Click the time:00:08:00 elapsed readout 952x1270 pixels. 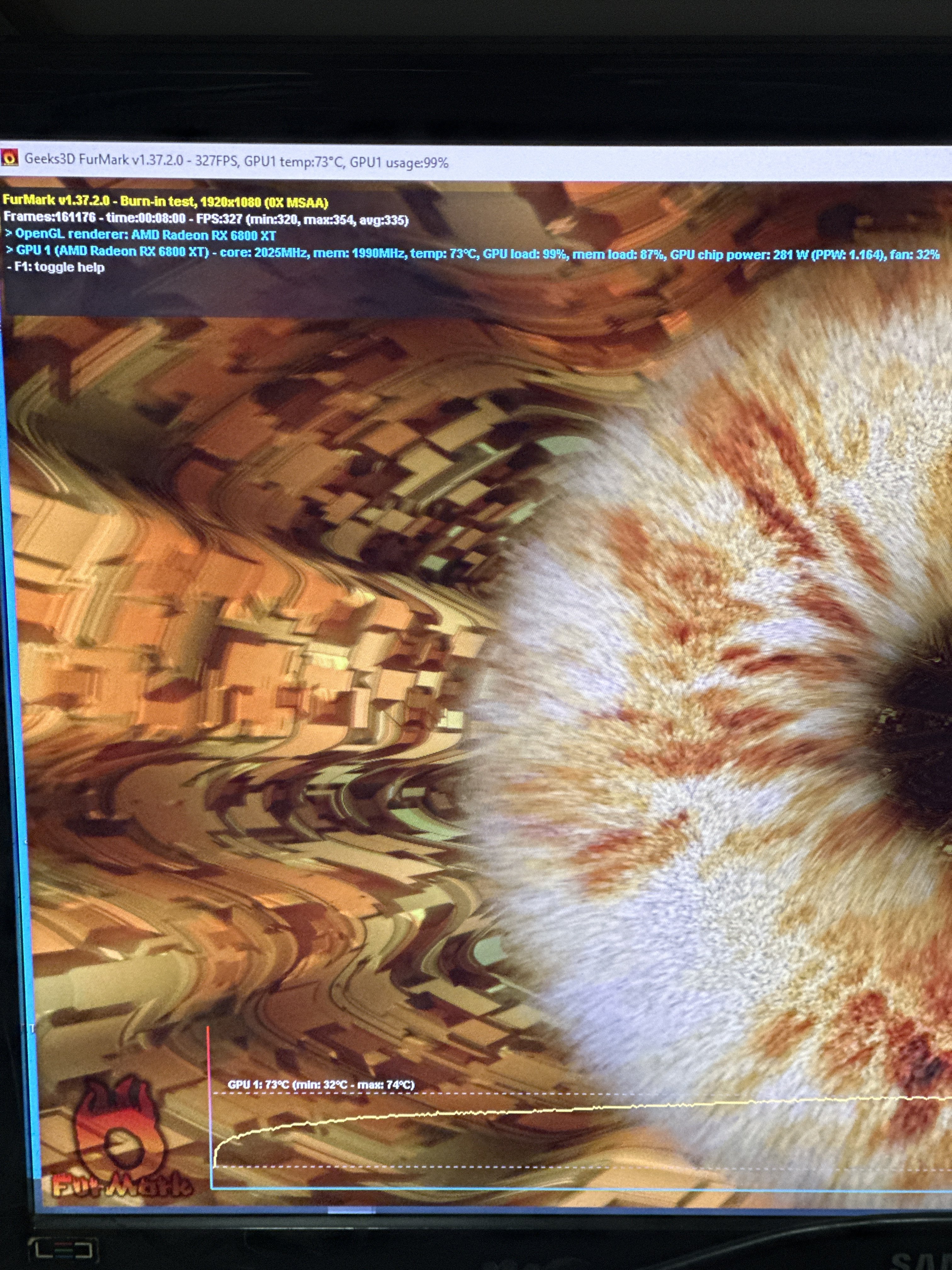pos(146,218)
